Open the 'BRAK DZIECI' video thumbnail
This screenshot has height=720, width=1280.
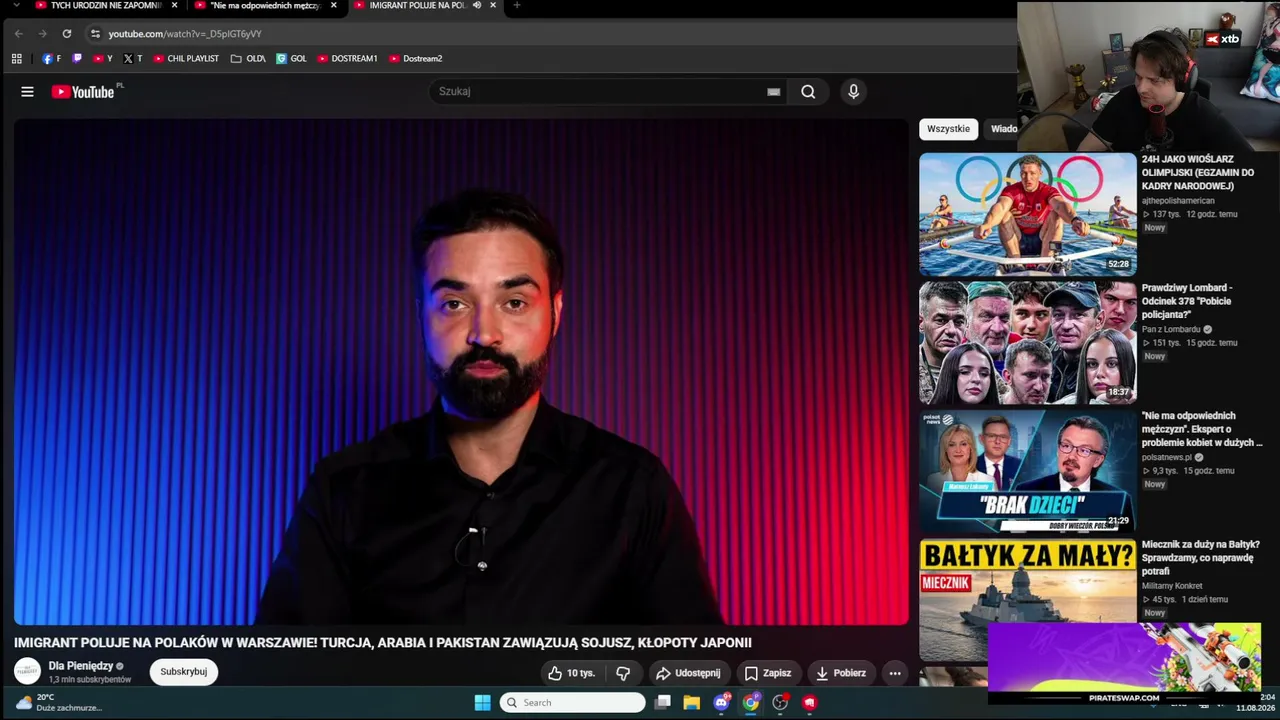(x=1028, y=470)
